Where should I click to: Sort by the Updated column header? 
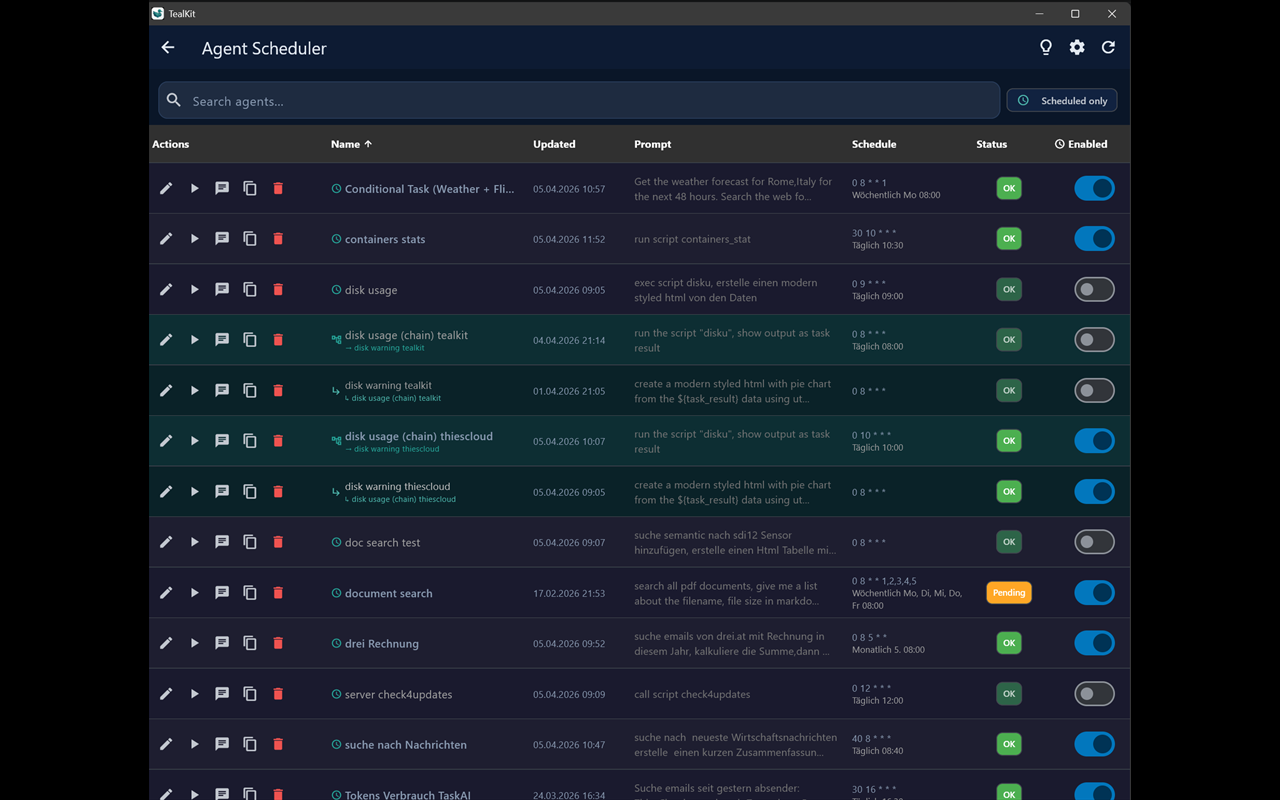[x=554, y=144]
